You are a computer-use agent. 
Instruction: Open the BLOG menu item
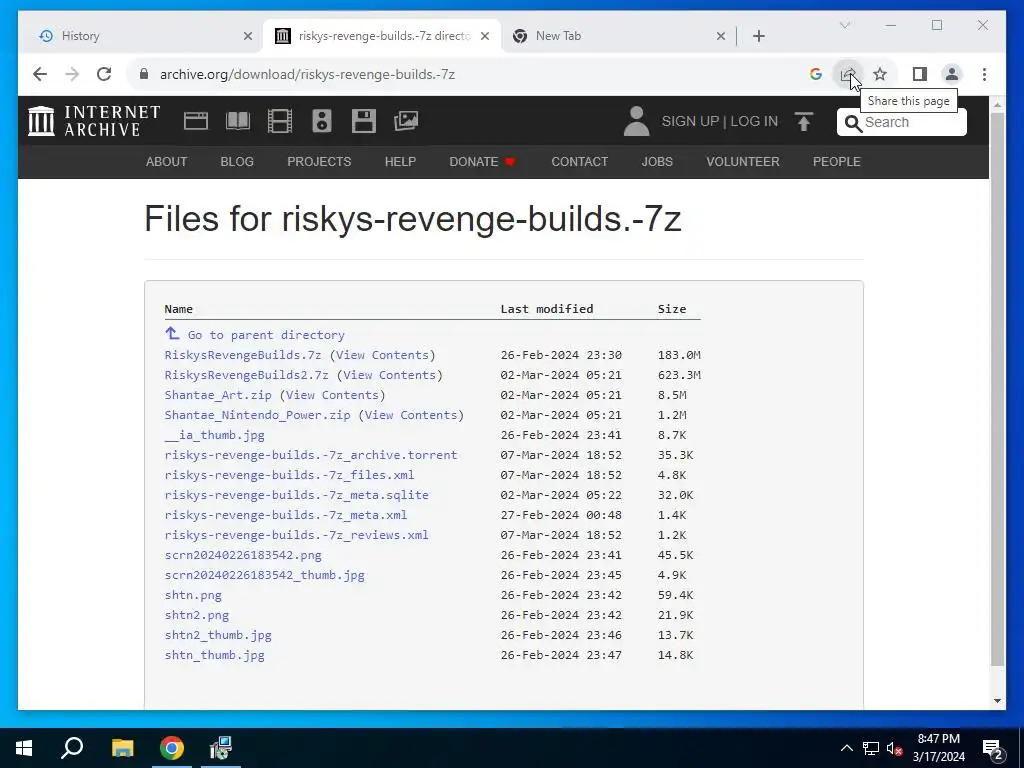(x=237, y=161)
